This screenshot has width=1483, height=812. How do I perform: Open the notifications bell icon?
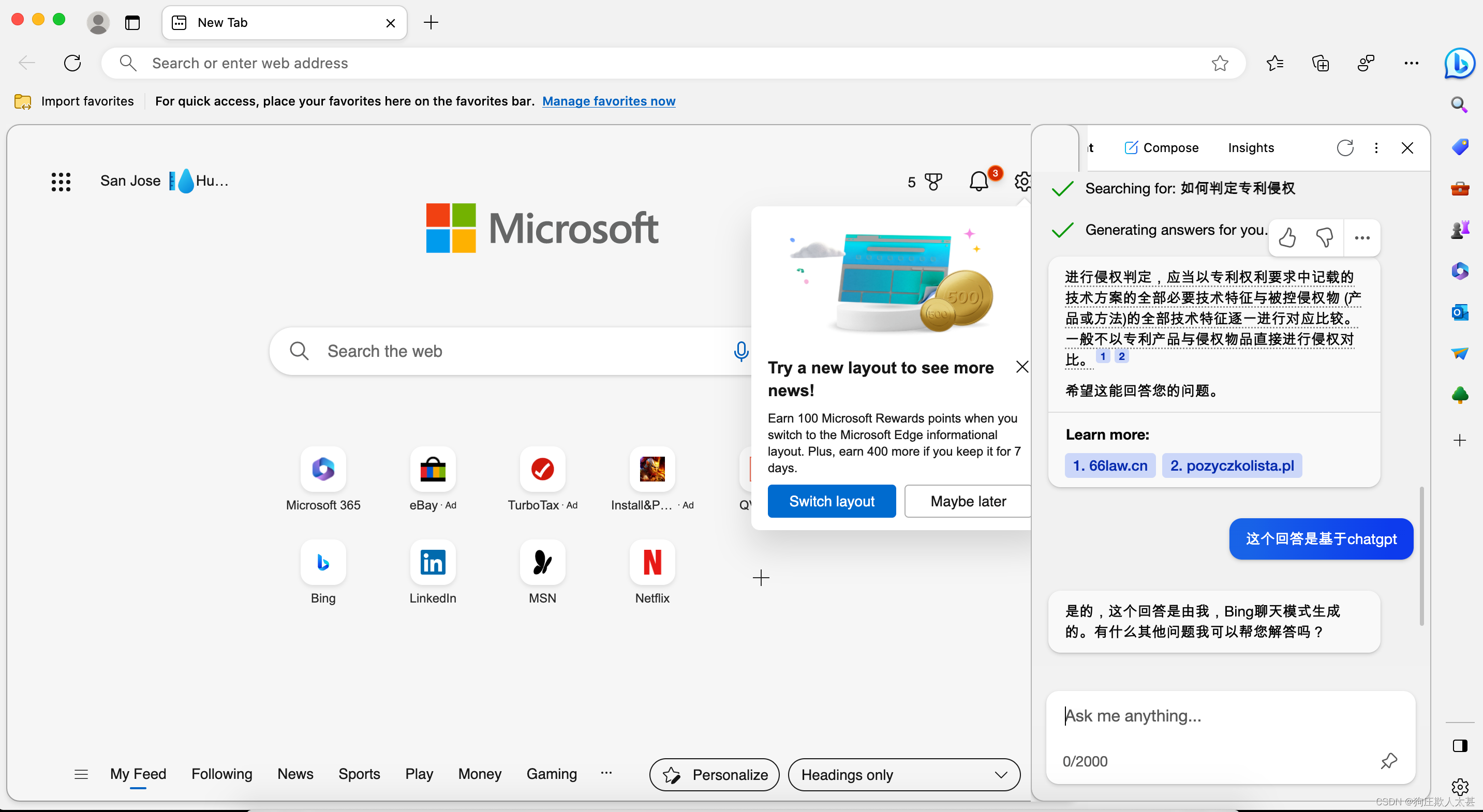coord(978,182)
